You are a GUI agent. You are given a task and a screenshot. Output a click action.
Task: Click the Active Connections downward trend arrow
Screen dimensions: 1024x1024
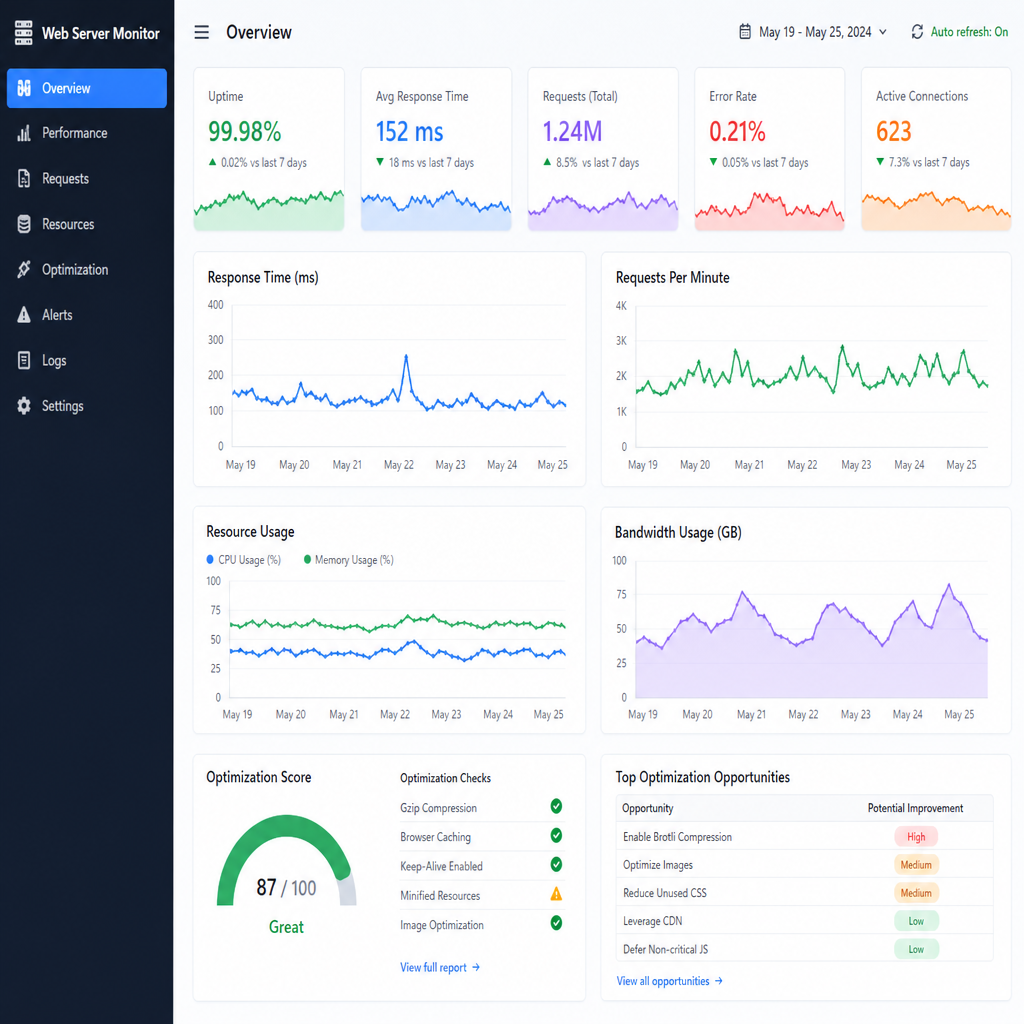point(880,161)
